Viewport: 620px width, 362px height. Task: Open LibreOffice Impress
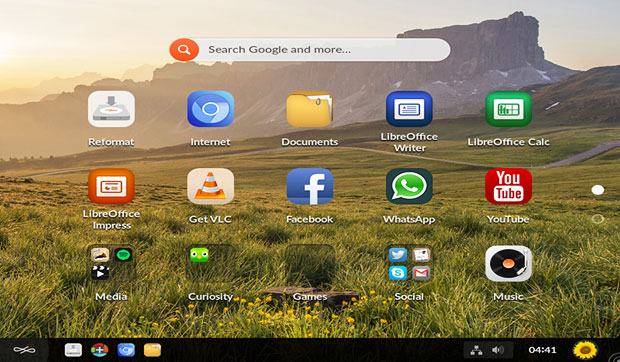coord(111,186)
